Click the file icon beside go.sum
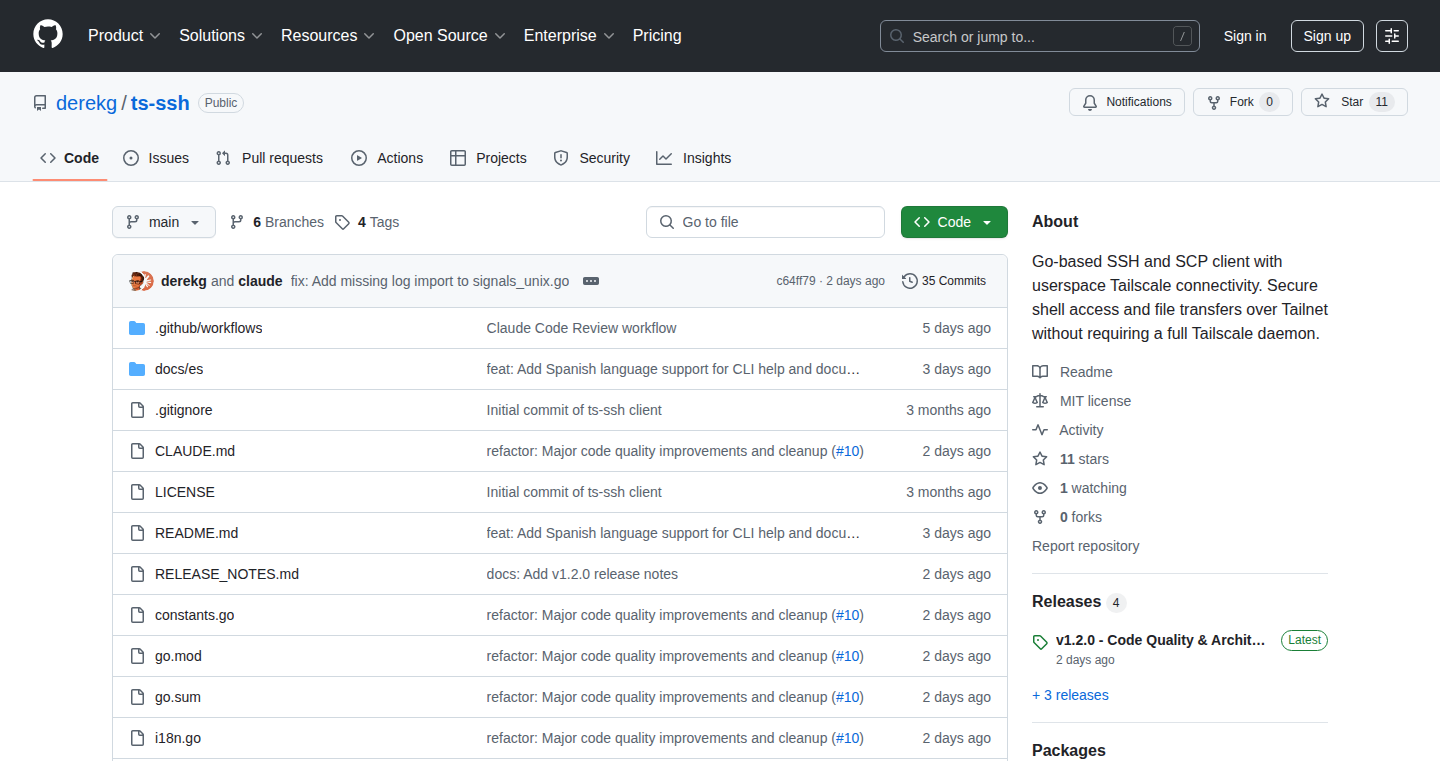This screenshot has width=1440, height=761. pyautogui.click(x=137, y=697)
